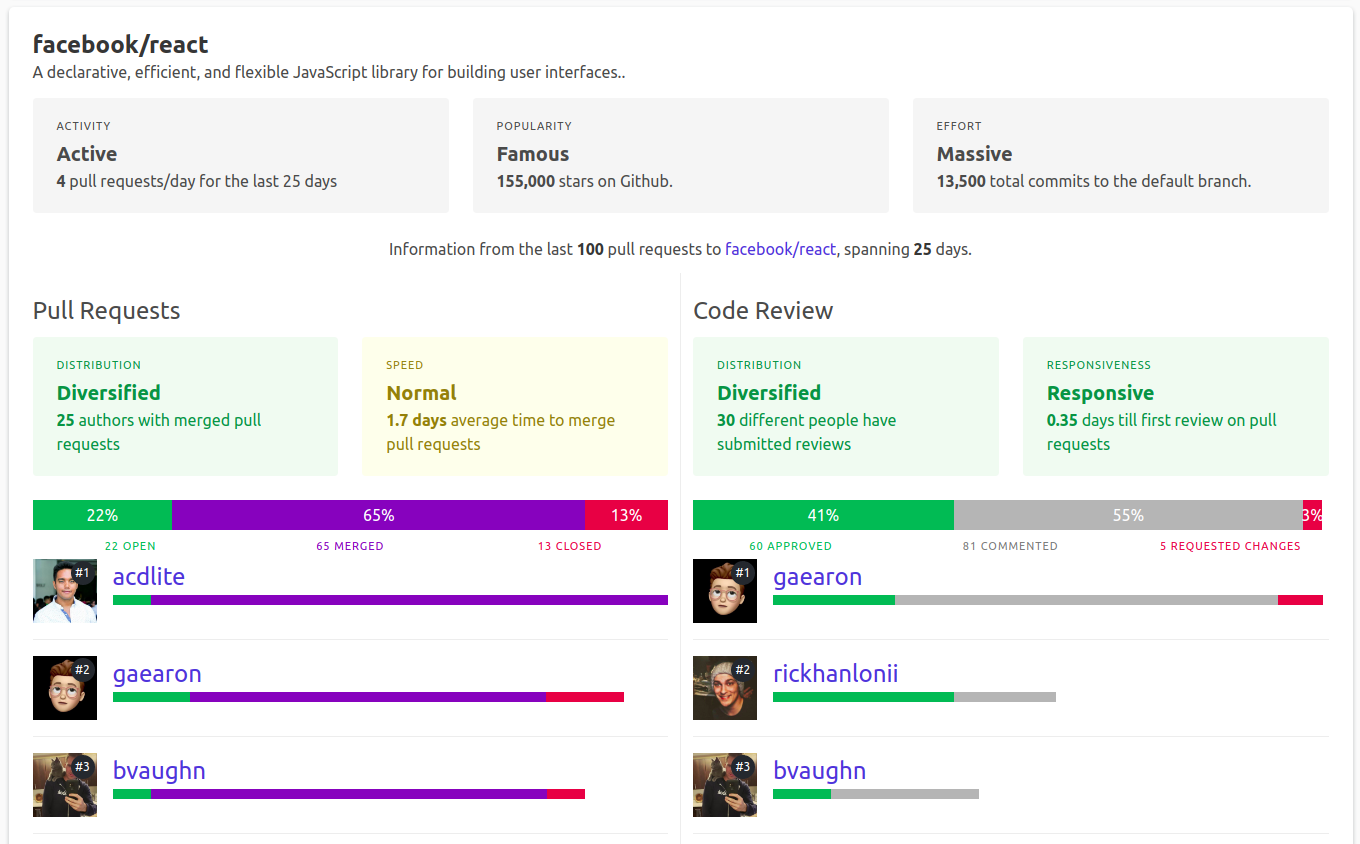Select the Activity card showing Active

[x=241, y=155]
